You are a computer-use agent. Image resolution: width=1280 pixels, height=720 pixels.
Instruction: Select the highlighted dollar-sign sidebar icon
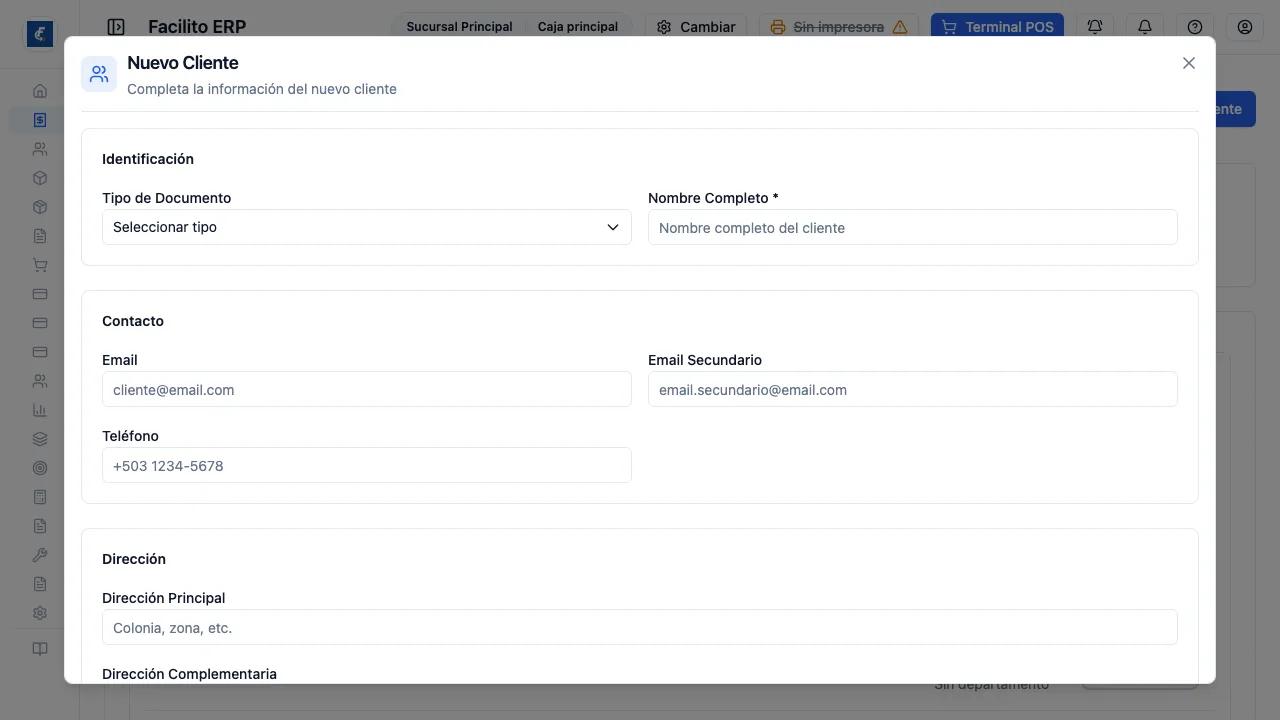[x=40, y=120]
